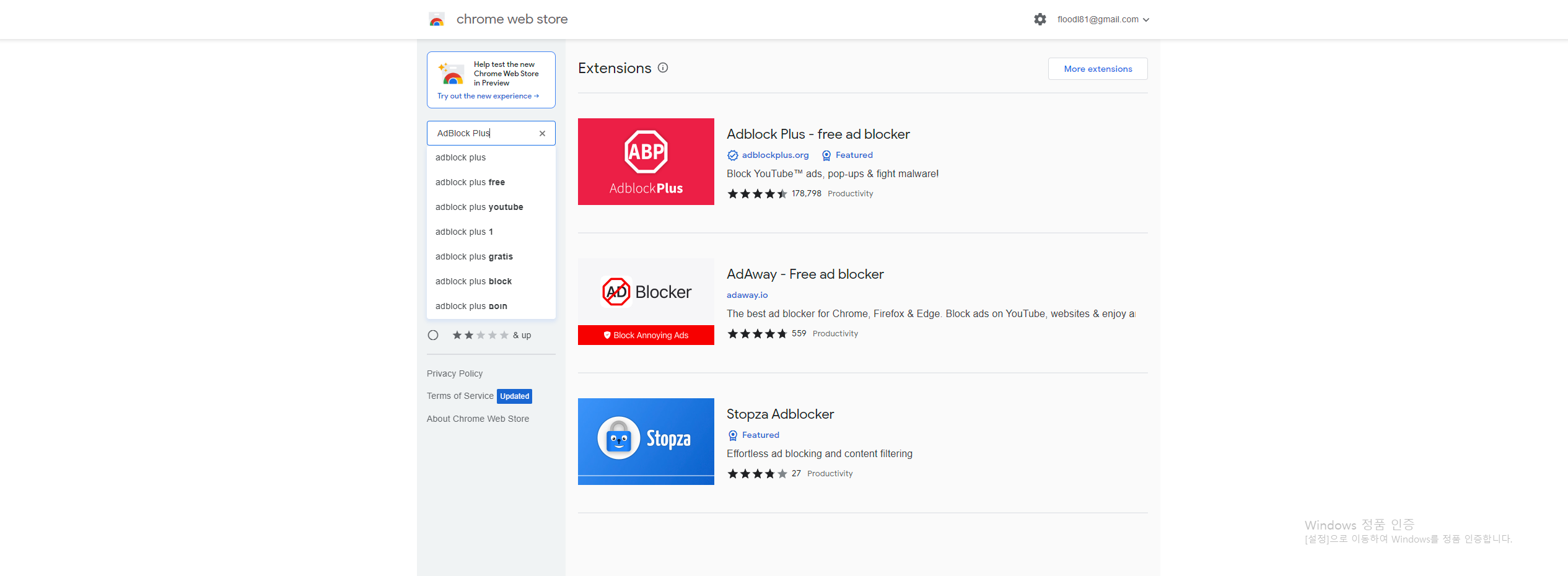Image resolution: width=1568 pixels, height=576 pixels.
Task: Open the adblockplus.org publisher link
Action: 775,155
